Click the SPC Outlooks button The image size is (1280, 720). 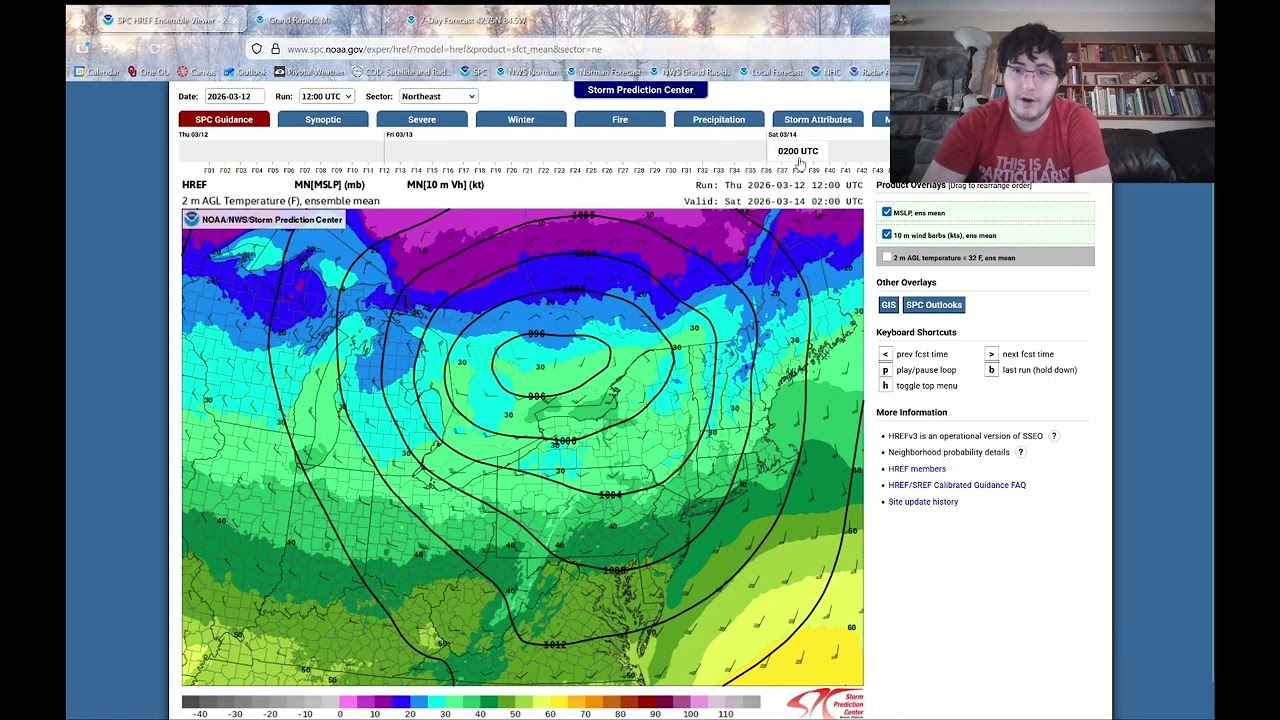(934, 305)
